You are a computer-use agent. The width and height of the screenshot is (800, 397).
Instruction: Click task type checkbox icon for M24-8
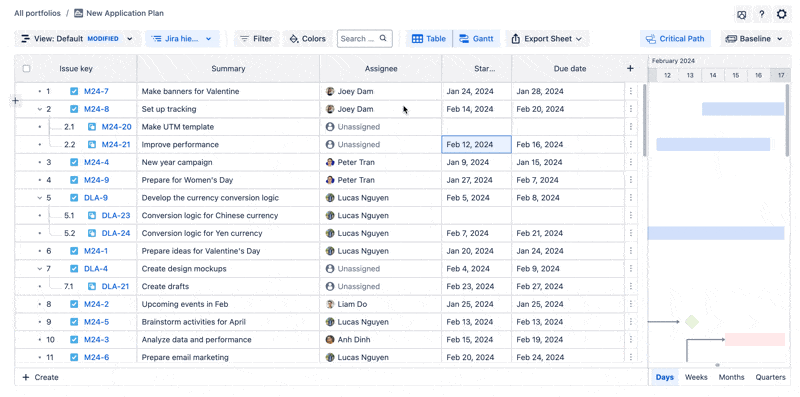click(x=74, y=109)
